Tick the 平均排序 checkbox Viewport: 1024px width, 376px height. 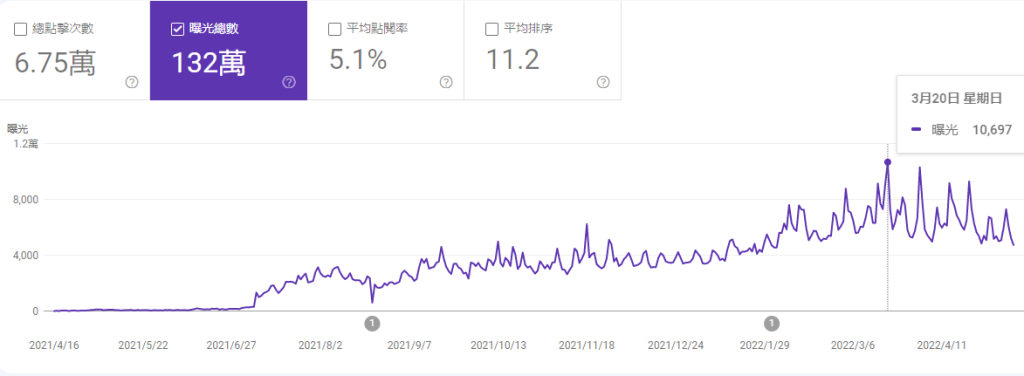492,29
